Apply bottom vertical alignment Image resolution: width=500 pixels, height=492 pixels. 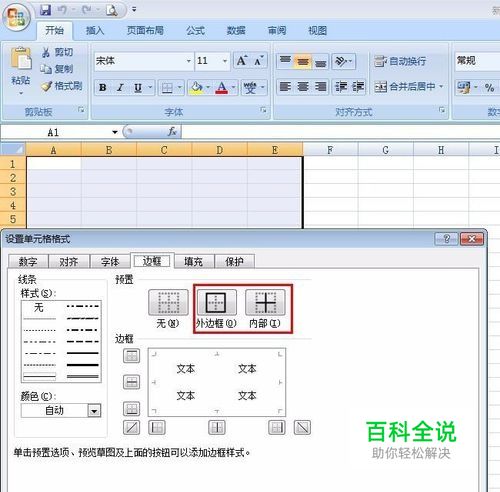[320, 61]
